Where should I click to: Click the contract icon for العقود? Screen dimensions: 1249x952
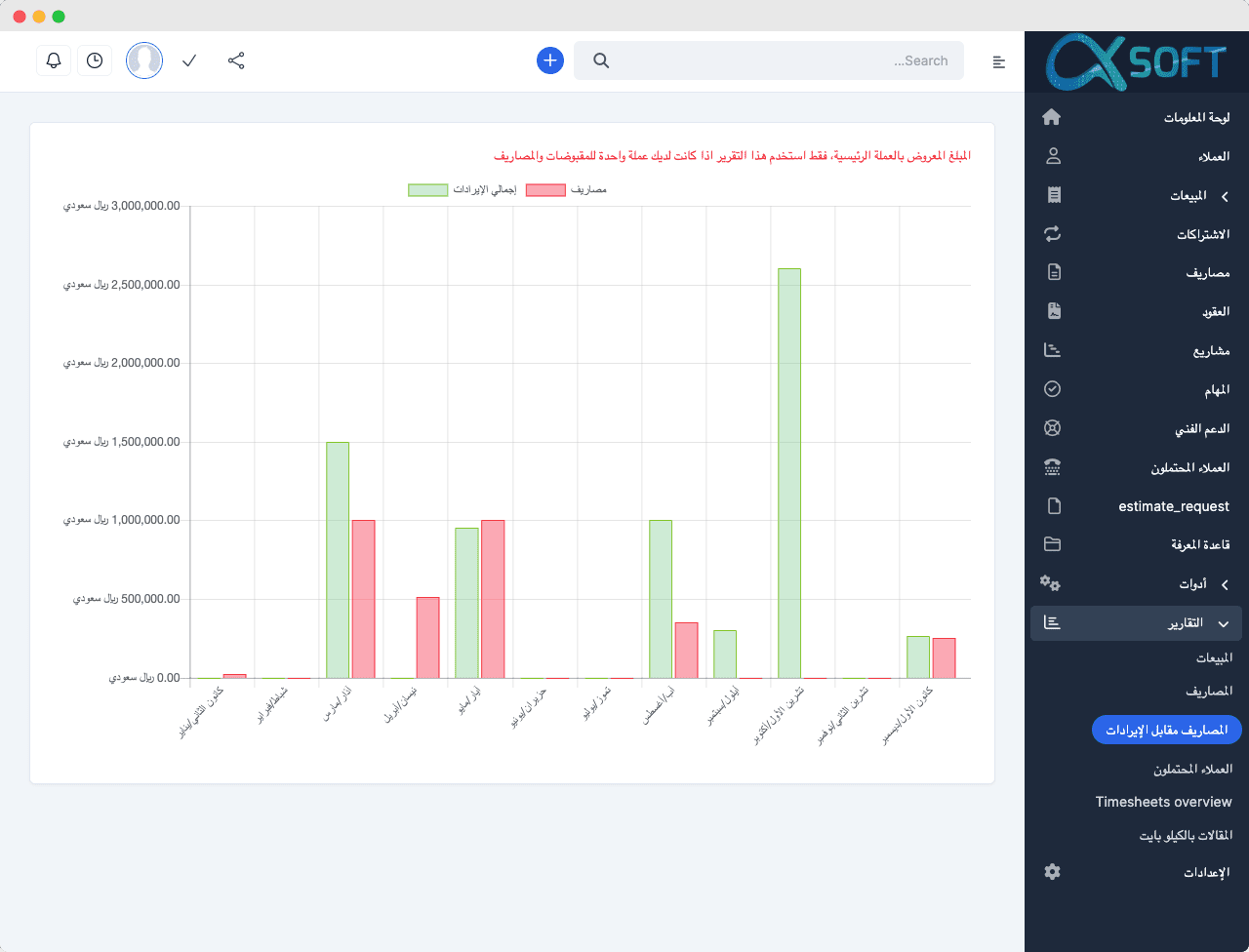pos(1054,311)
